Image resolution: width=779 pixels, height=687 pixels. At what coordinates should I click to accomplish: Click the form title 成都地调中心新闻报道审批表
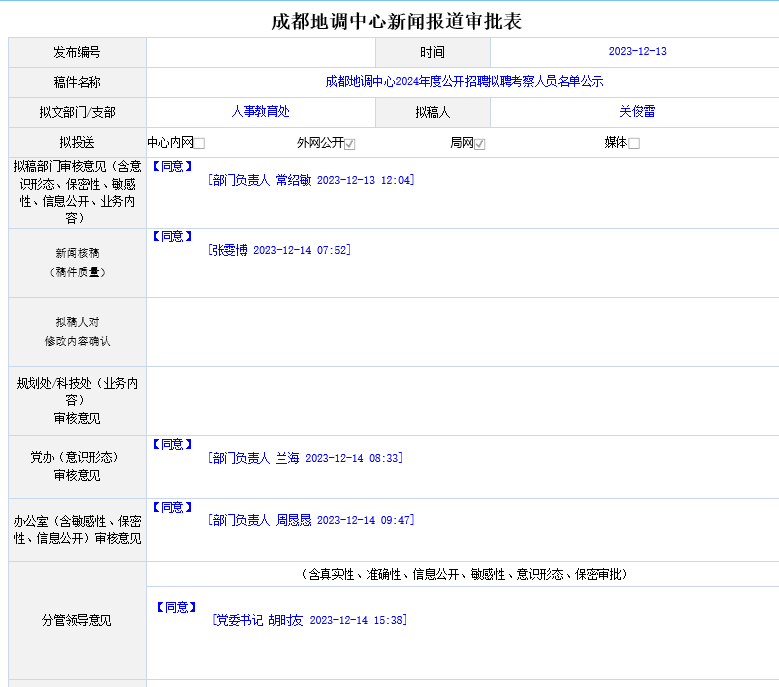pyautogui.click(x=397, y=21)
